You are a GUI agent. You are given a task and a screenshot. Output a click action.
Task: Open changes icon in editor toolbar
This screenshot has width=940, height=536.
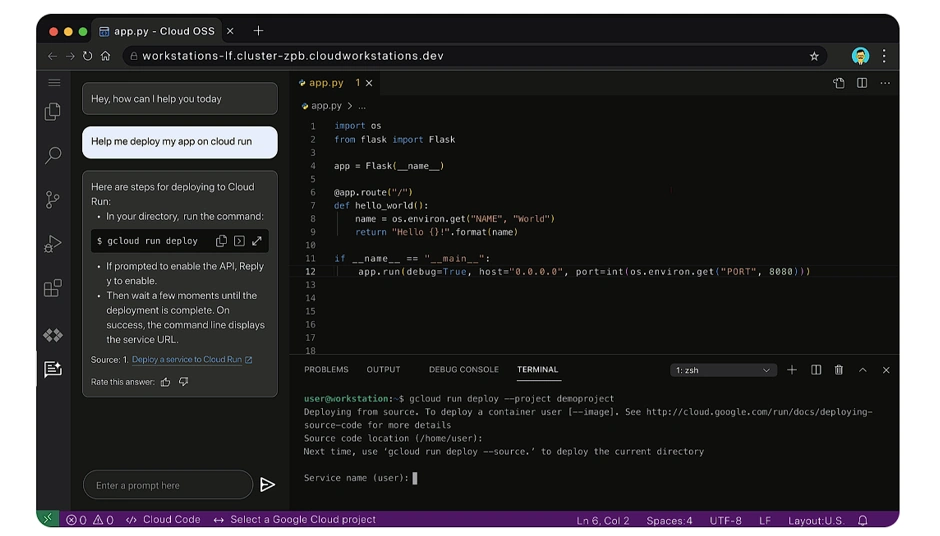[839, 83]
